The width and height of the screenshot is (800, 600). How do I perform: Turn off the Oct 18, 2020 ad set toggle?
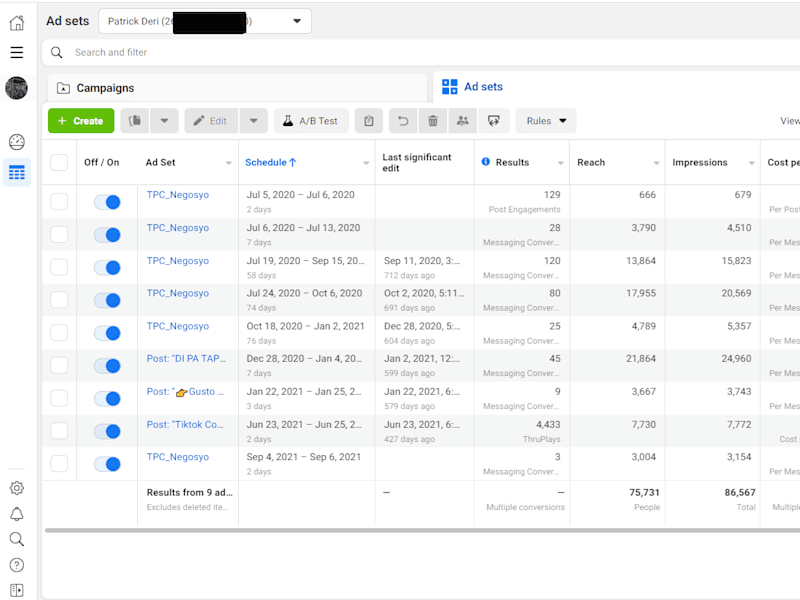107,333
